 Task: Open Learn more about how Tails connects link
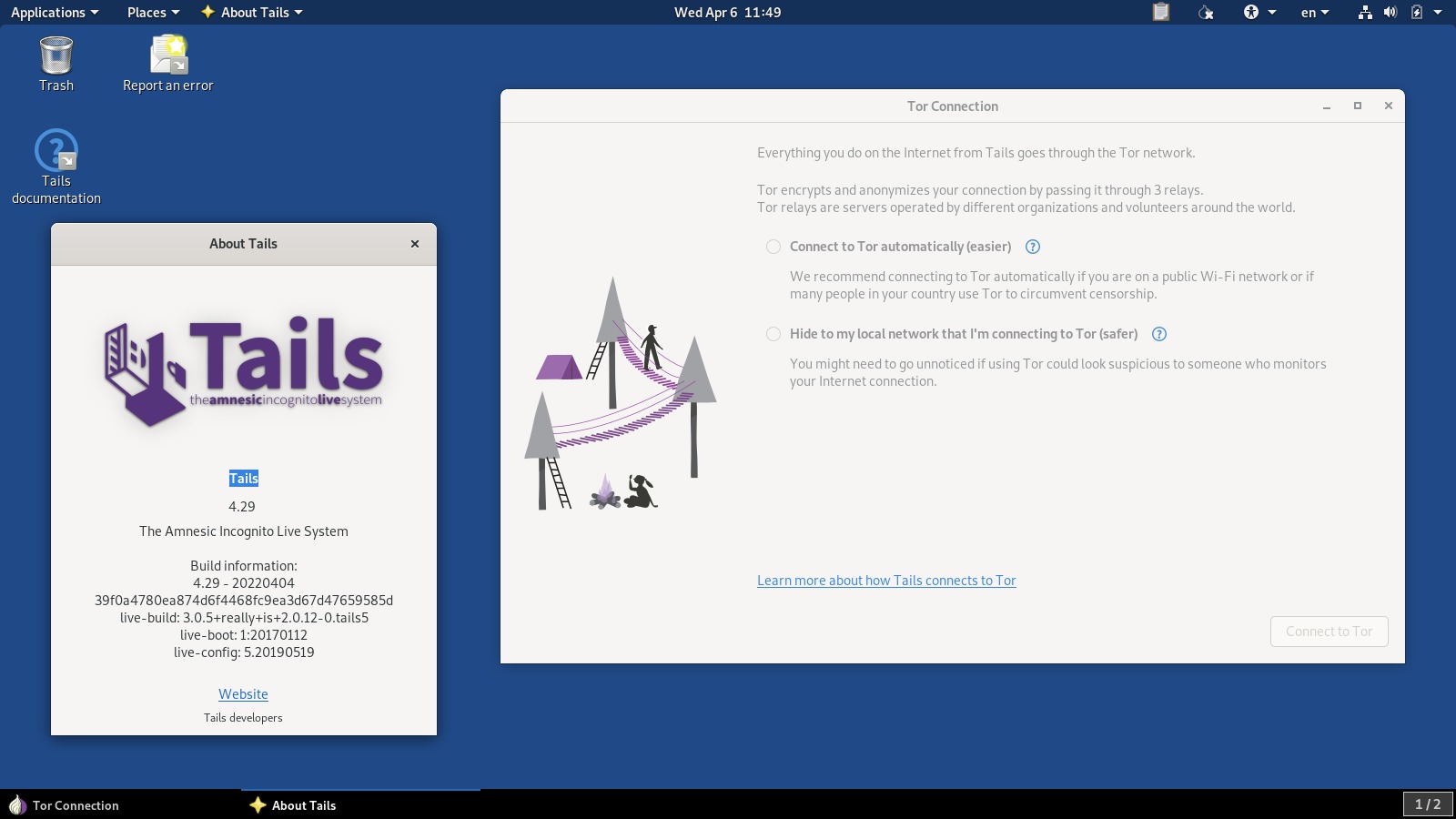click(886, 581)
